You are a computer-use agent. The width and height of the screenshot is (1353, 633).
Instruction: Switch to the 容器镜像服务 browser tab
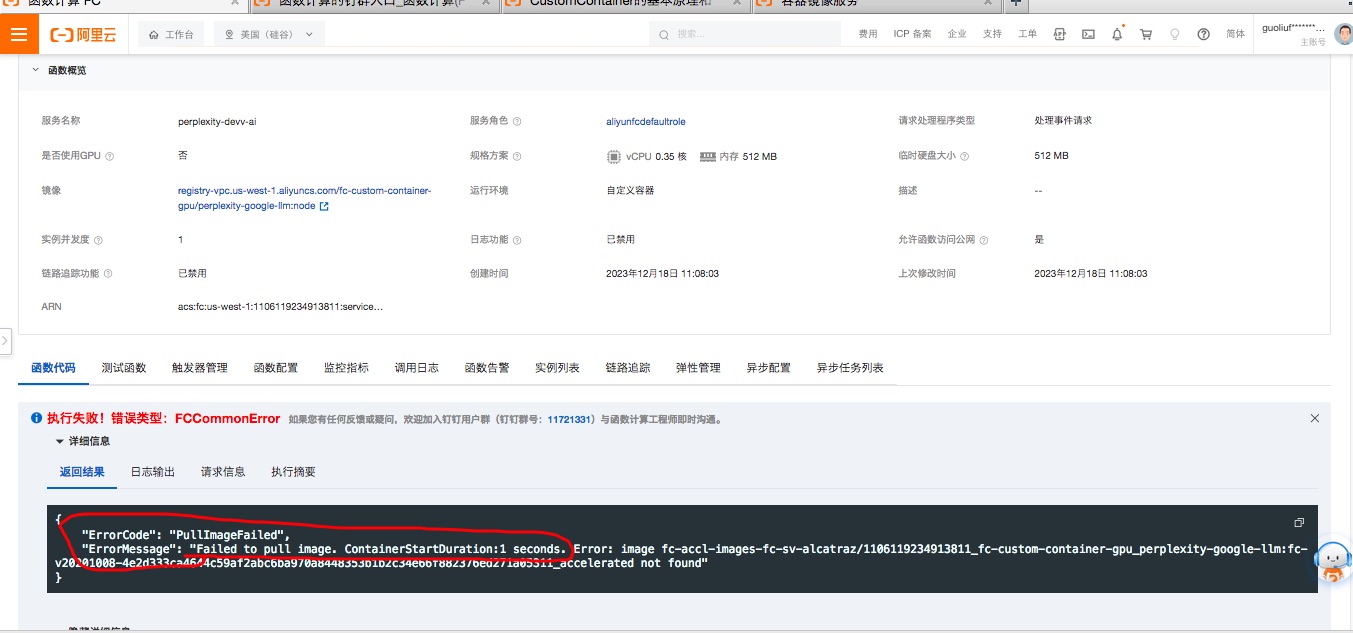(x=875, y=3)
